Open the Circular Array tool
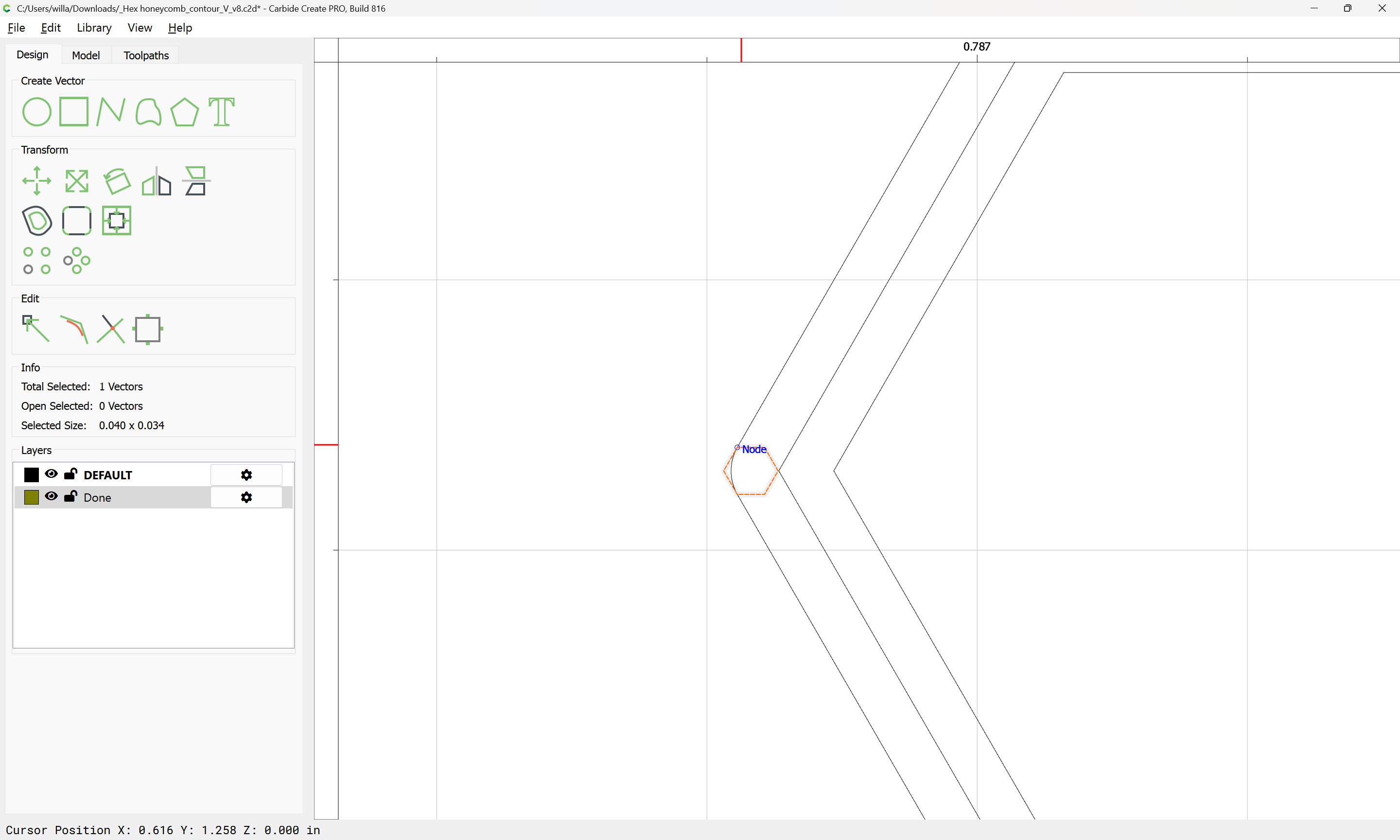1400x840 pixels. (76, 261)
